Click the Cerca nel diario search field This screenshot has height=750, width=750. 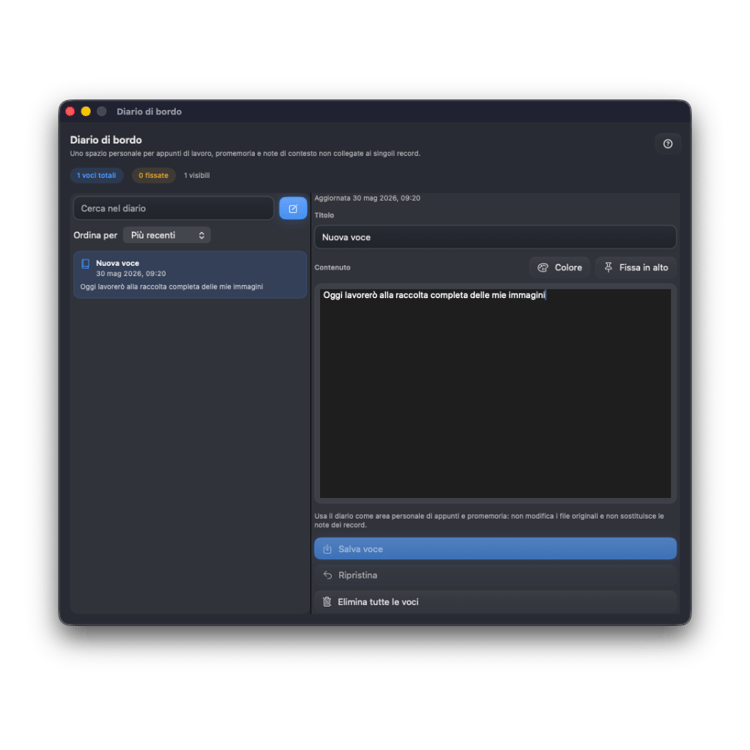pyautogui.click(x=174, y=209)
